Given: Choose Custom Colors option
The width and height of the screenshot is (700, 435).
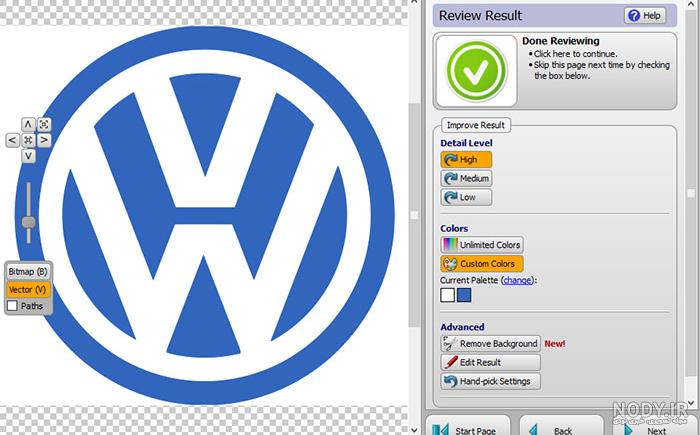Looking at the screenshot, I should (x=482, y=264).
